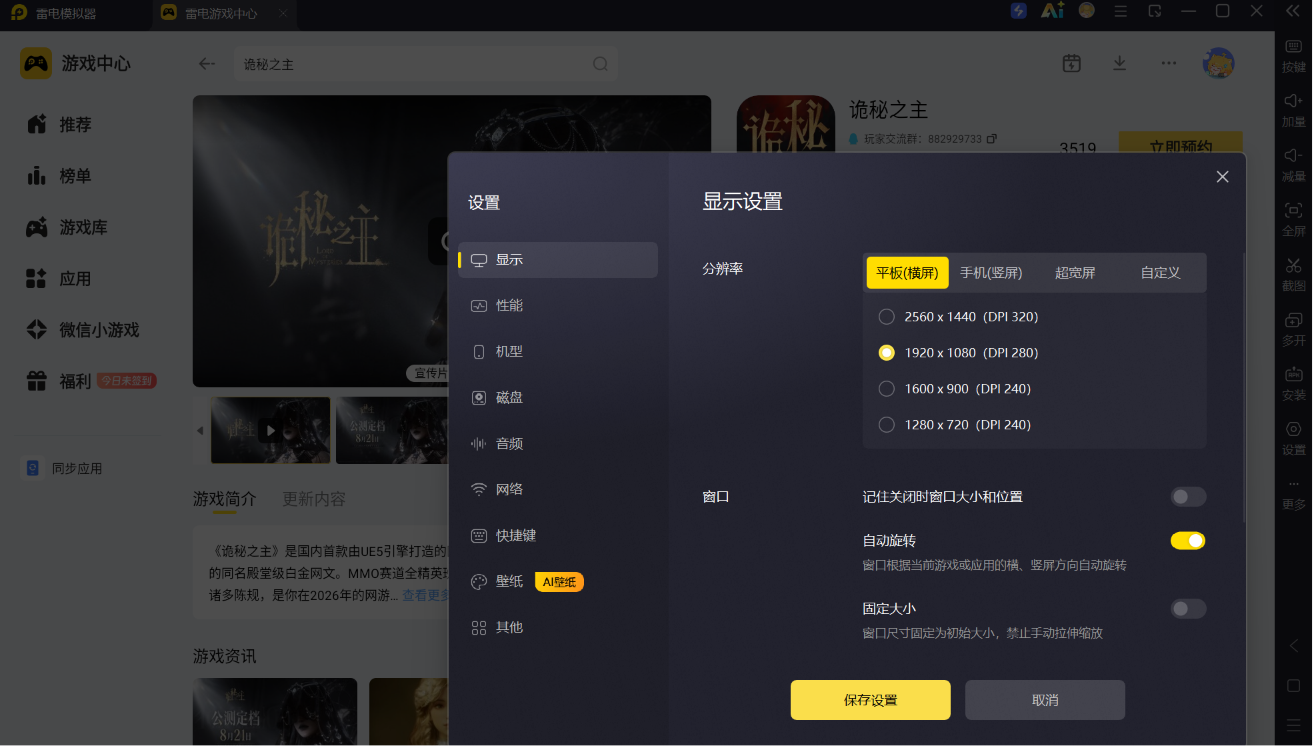Click the search magnifier icon
Screen dimensions: 1313x746
pyautogui.click(x=600, y=63)
